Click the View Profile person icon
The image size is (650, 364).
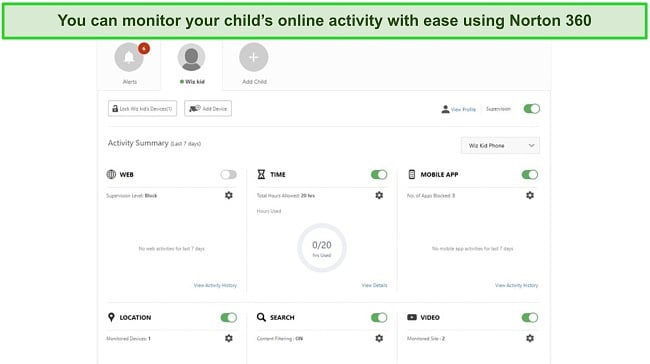(x=445, y=109)
